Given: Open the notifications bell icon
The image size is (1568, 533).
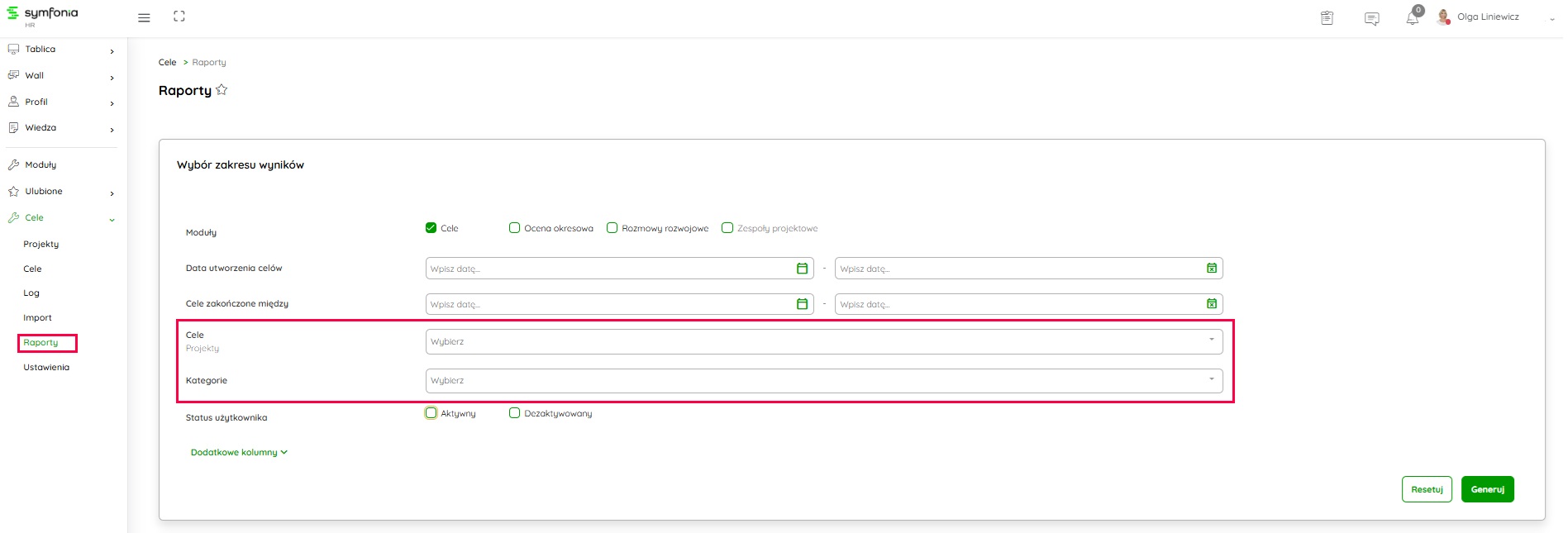Looking at the screenshot, I should (x=1412, y=18).
